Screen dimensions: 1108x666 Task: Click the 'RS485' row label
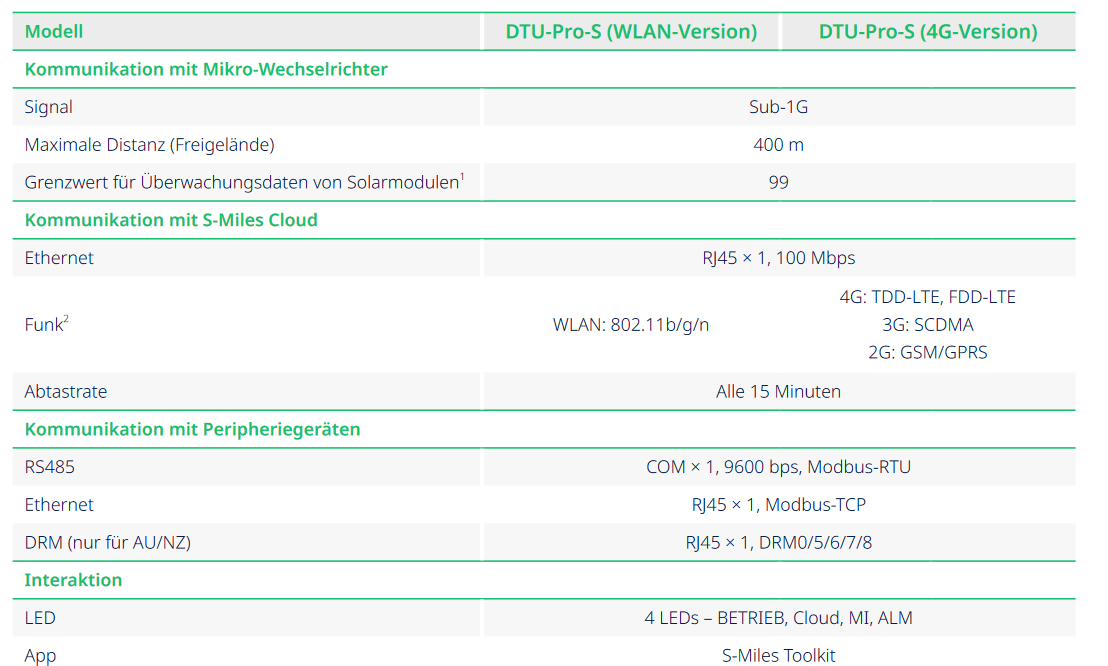(49, 467)
